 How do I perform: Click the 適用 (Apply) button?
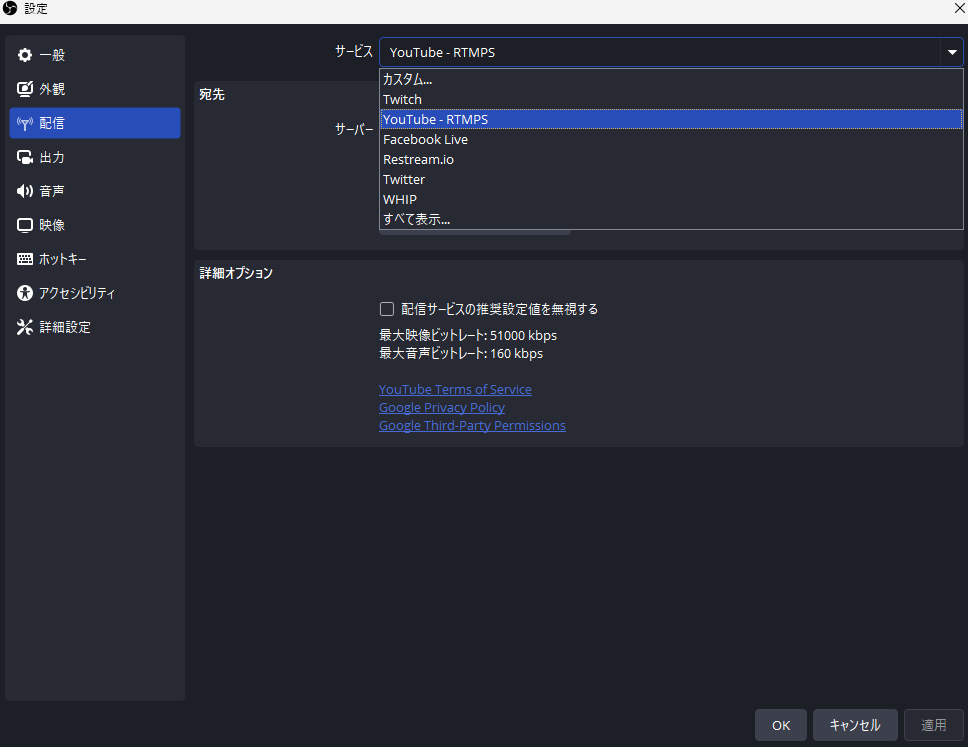click(933, 725)
